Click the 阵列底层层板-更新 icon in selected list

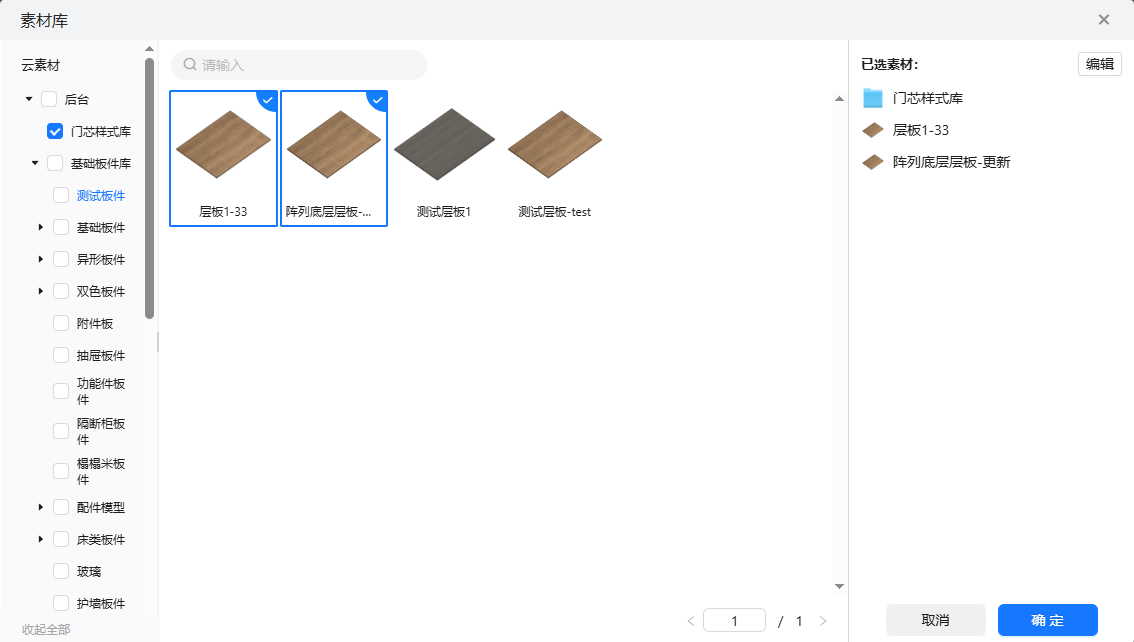coord(873,162)
